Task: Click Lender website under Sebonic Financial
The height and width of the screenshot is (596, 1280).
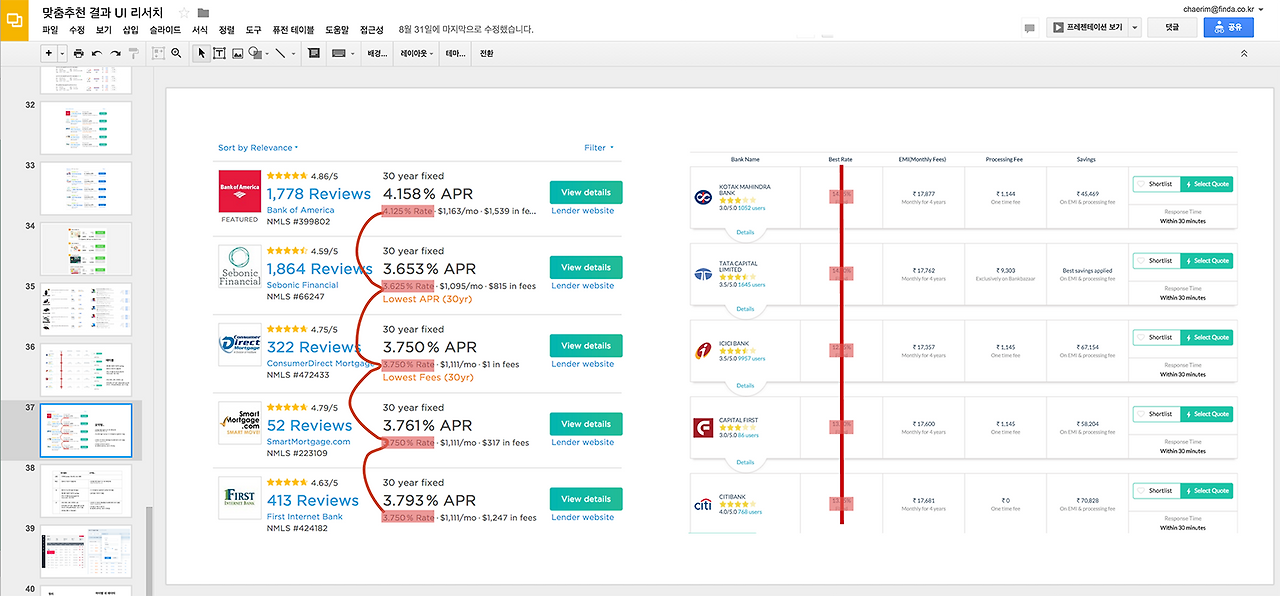Action: [583, 286]
